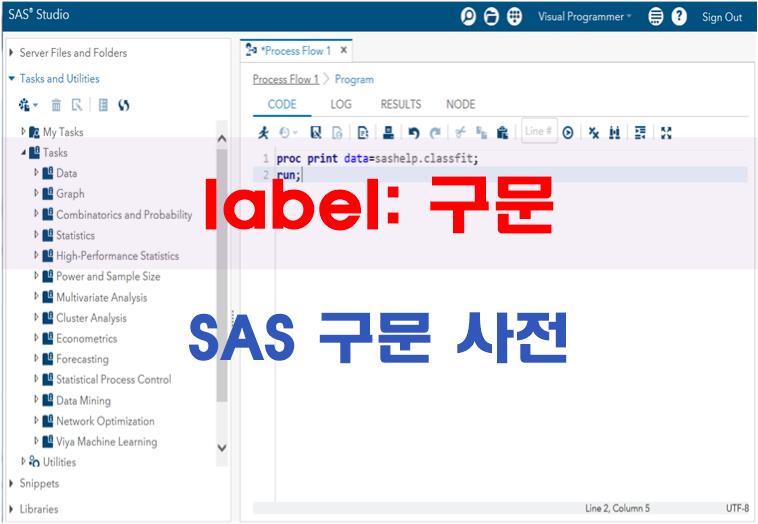Expand the Statistics tasks folder
758x524 pixels.
pos(36,234)
